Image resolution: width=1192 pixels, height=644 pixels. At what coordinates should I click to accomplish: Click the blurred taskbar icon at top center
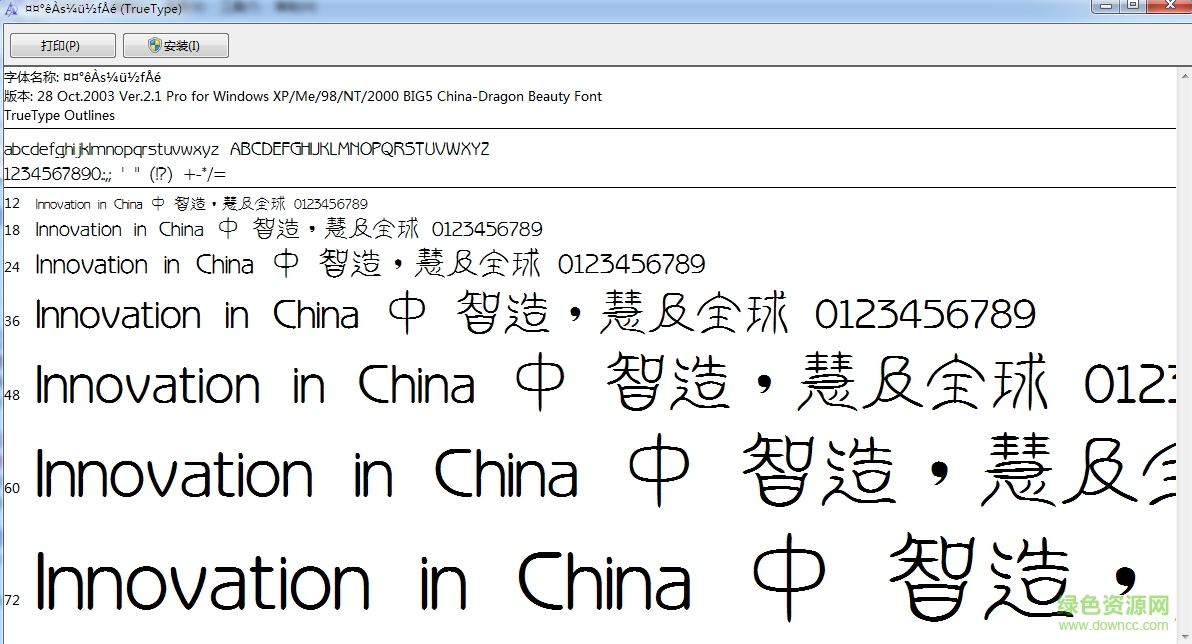tap(240, 5)
